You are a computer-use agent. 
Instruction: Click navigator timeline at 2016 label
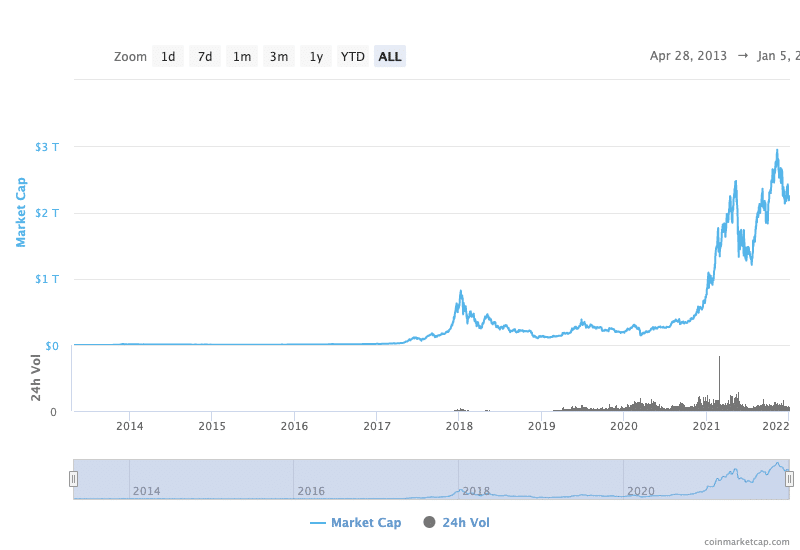(311, 491)
